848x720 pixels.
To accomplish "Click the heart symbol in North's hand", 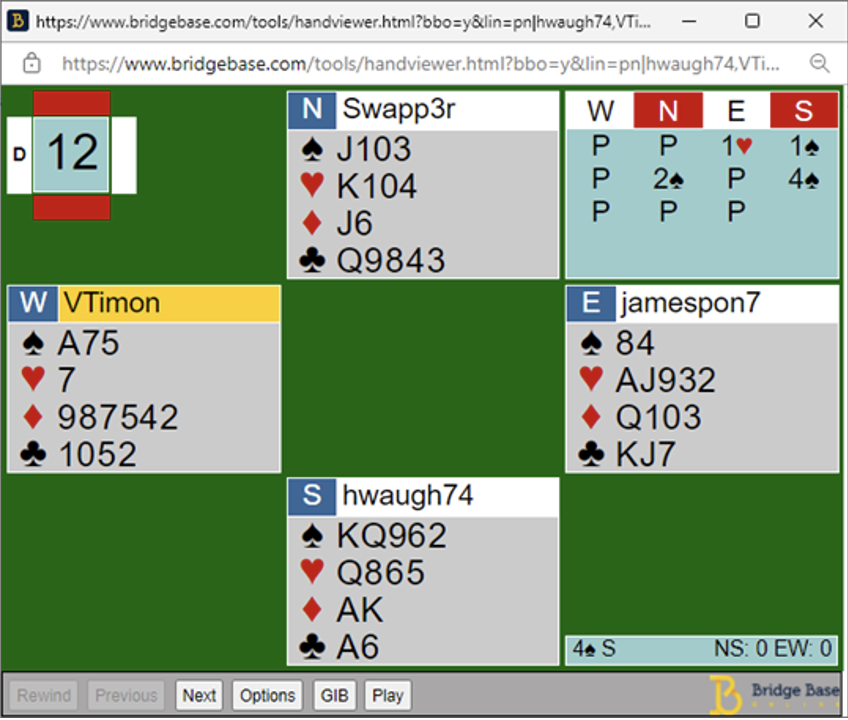I will pos(313,186).
